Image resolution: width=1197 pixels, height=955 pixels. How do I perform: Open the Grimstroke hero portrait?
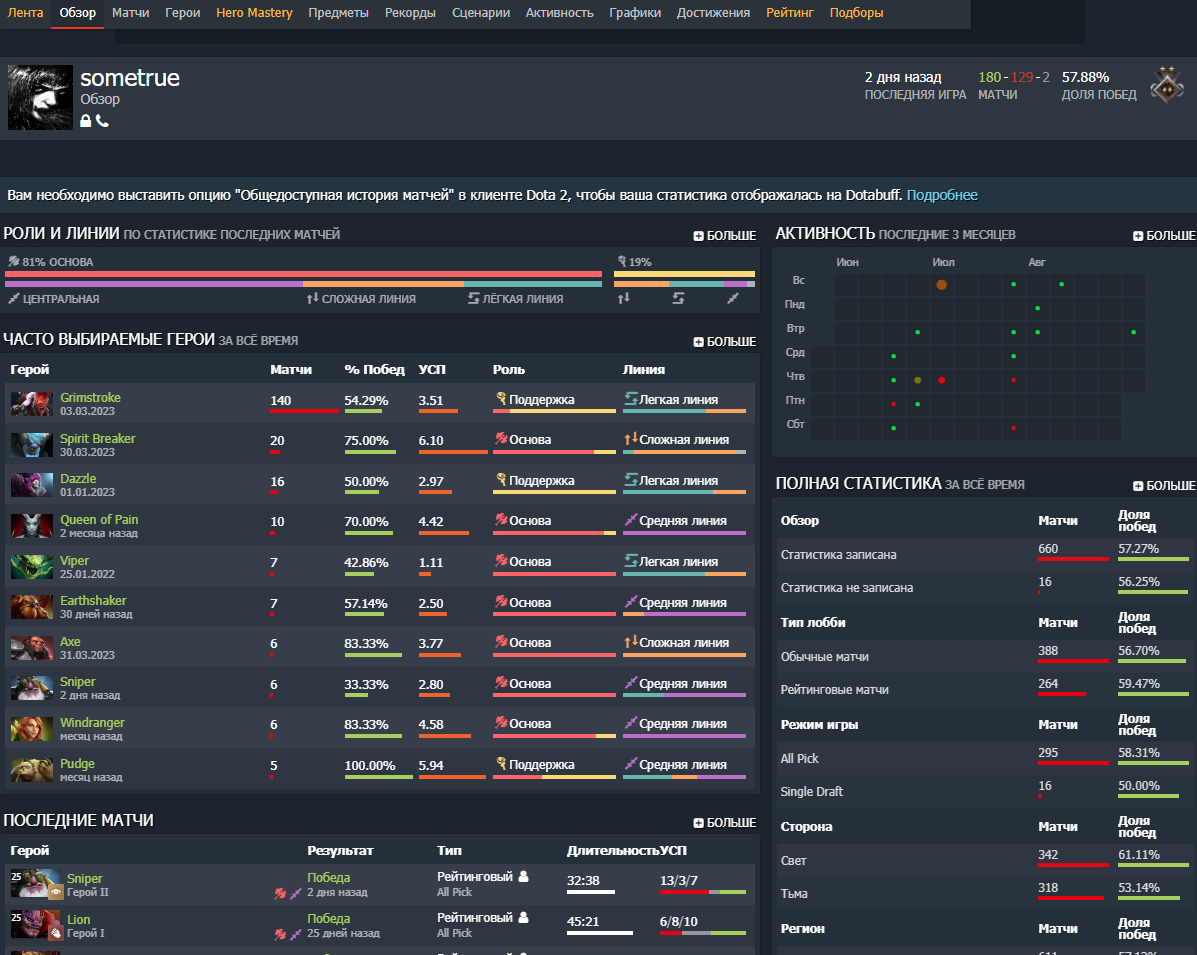32,404
